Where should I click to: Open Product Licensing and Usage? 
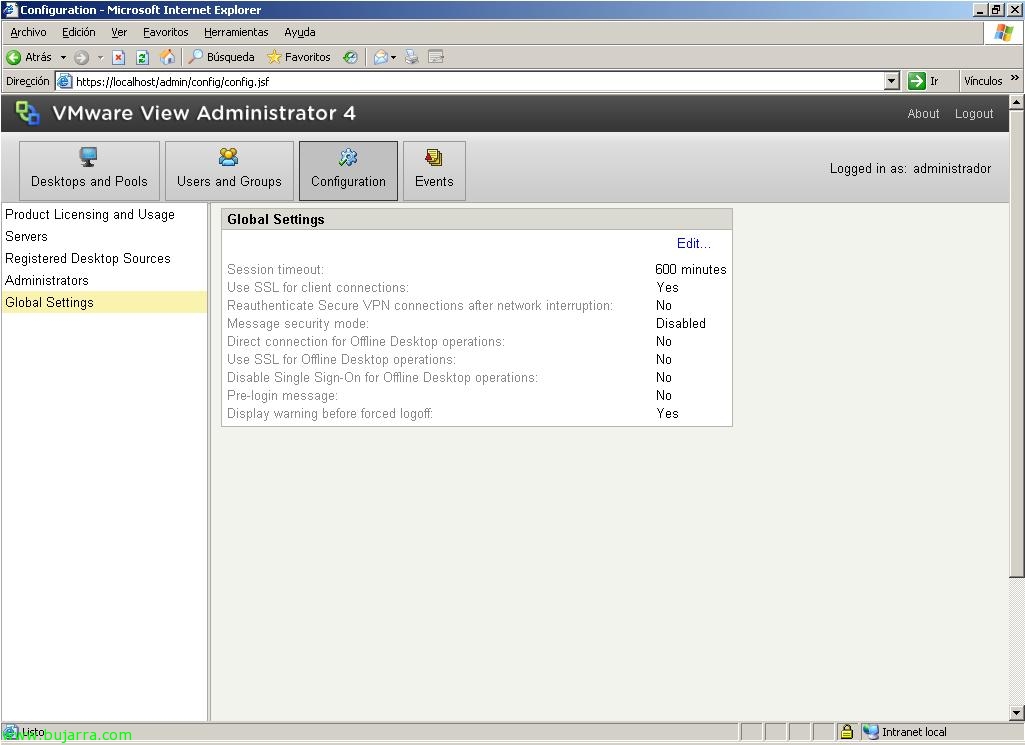90,214
